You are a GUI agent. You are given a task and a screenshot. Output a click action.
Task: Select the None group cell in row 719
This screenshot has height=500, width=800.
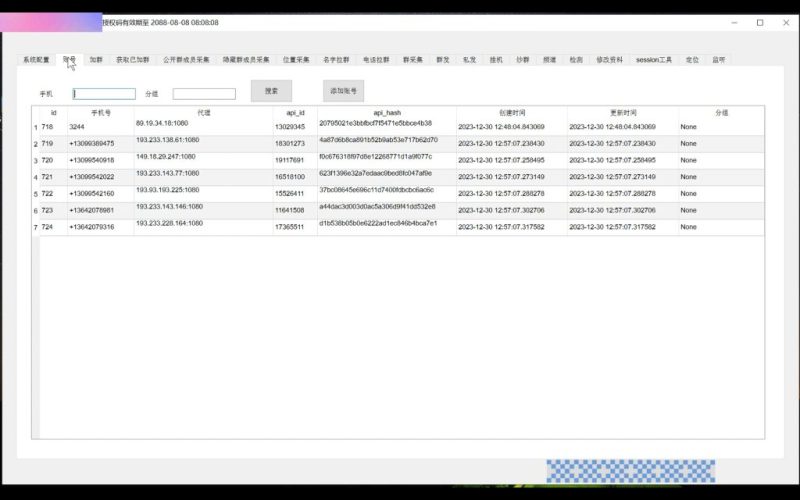pyautogui.click(x=721, y=144)
